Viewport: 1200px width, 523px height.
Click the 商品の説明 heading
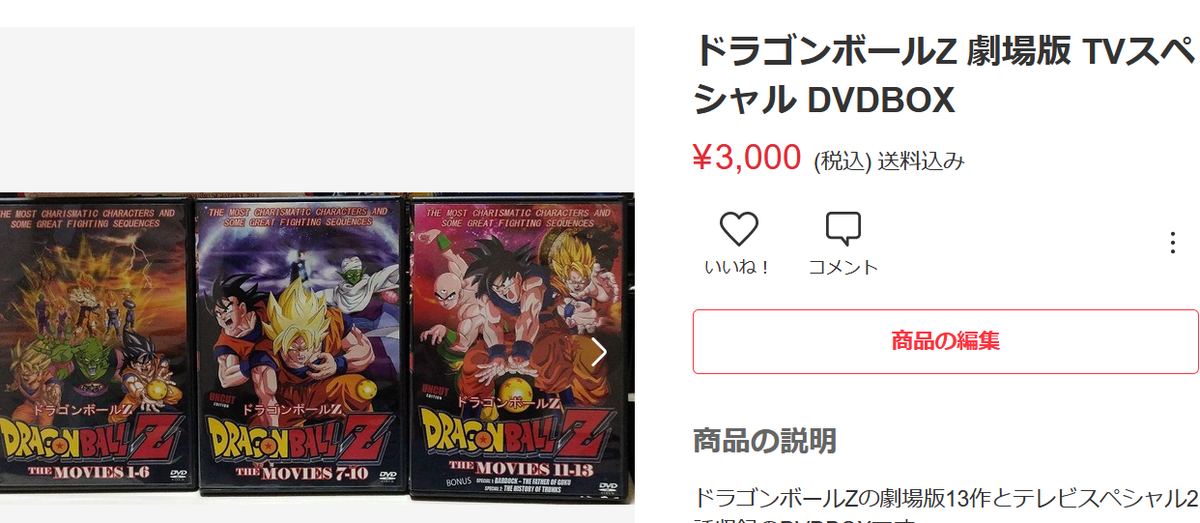click(765, 440)
